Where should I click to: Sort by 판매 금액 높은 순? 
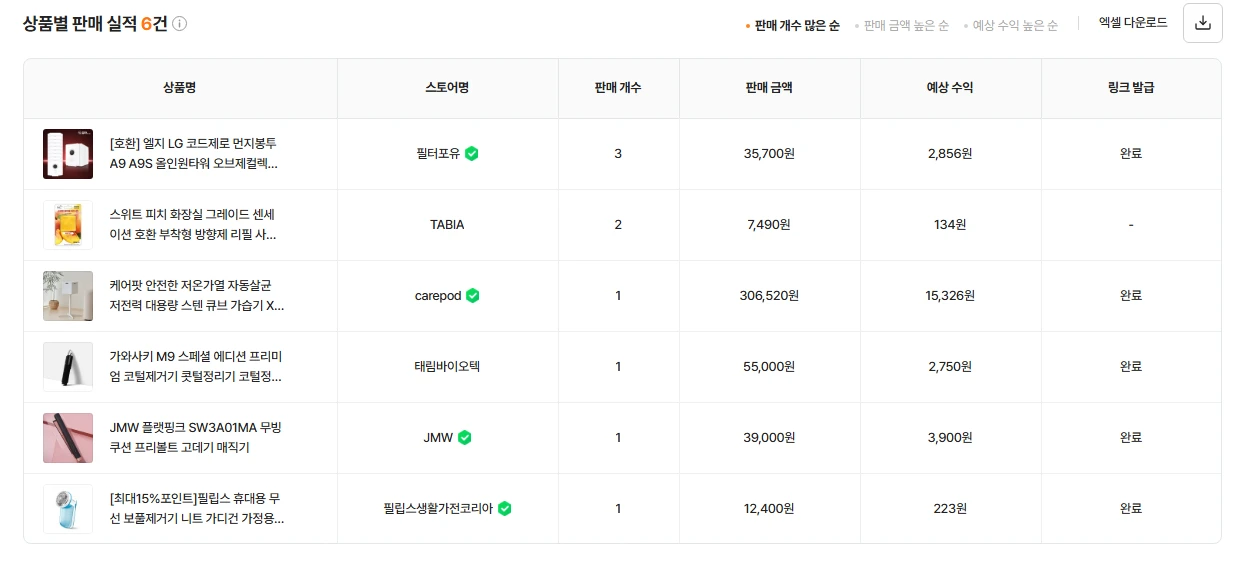point(906,25)
